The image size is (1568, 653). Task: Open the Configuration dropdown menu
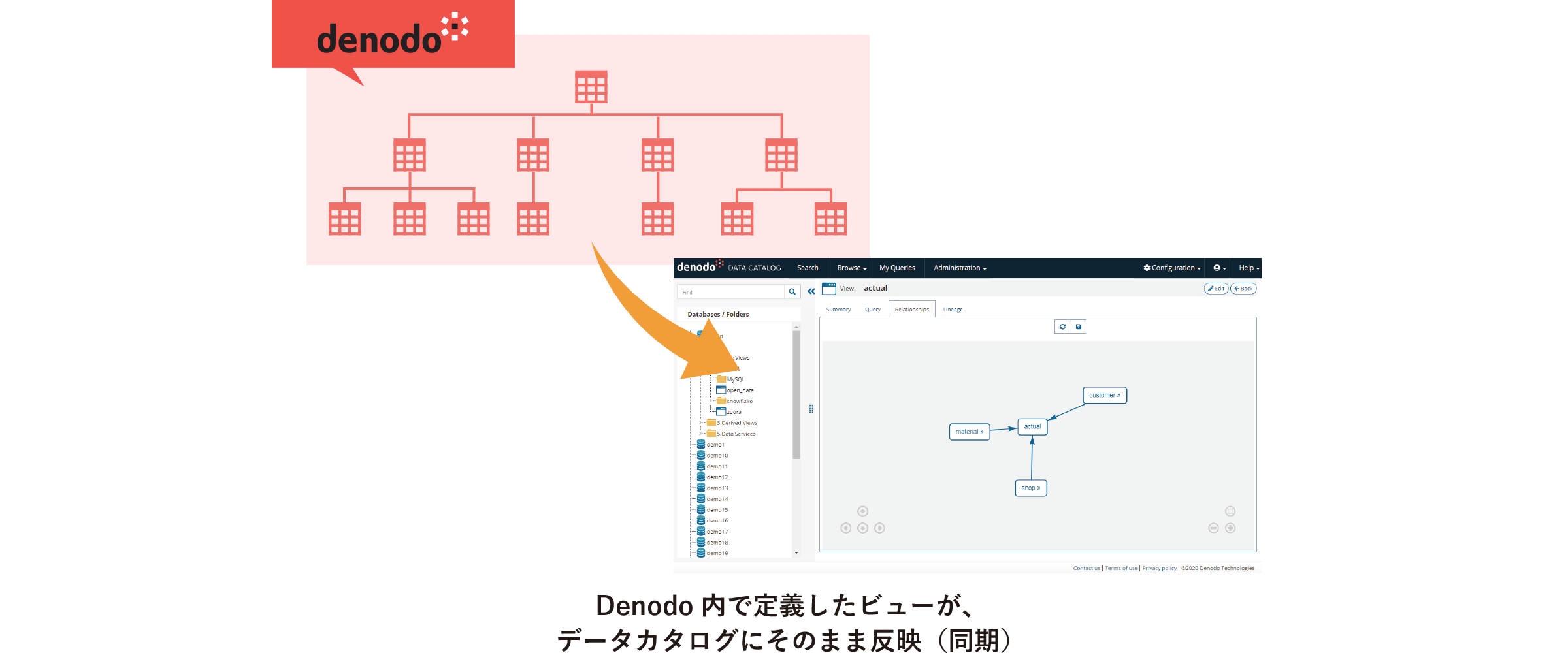(x=1172, y=268)
